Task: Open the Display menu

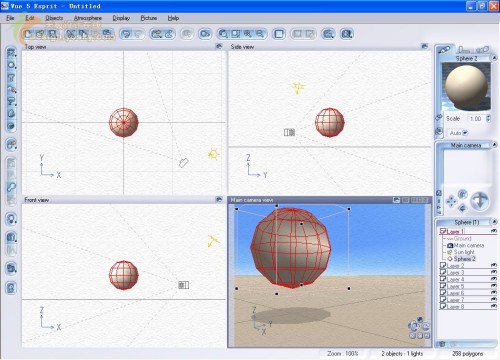Action: [x=121, y=18]
